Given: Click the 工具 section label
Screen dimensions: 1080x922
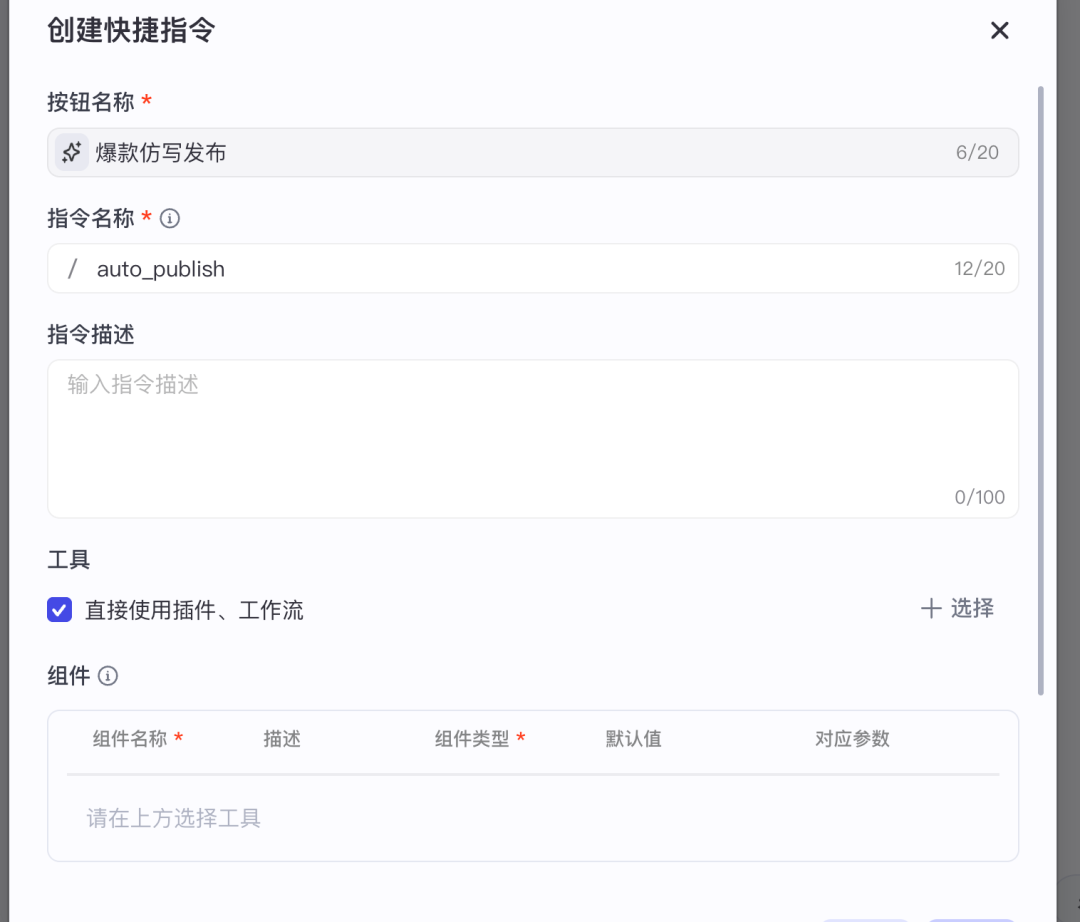Looking at the screenshot, I should coord(69,560).
